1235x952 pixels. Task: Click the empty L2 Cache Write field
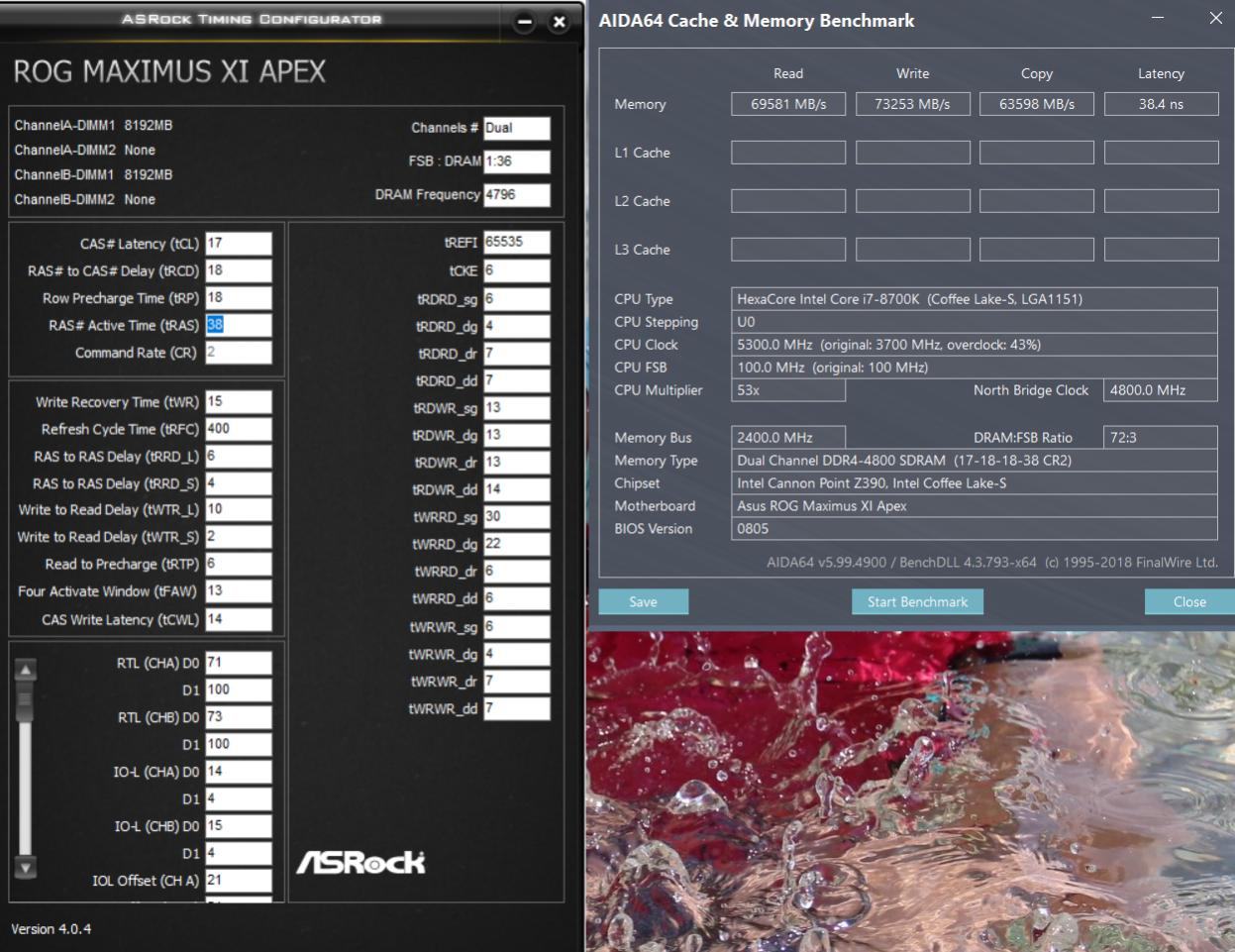(x=913, y=201)
